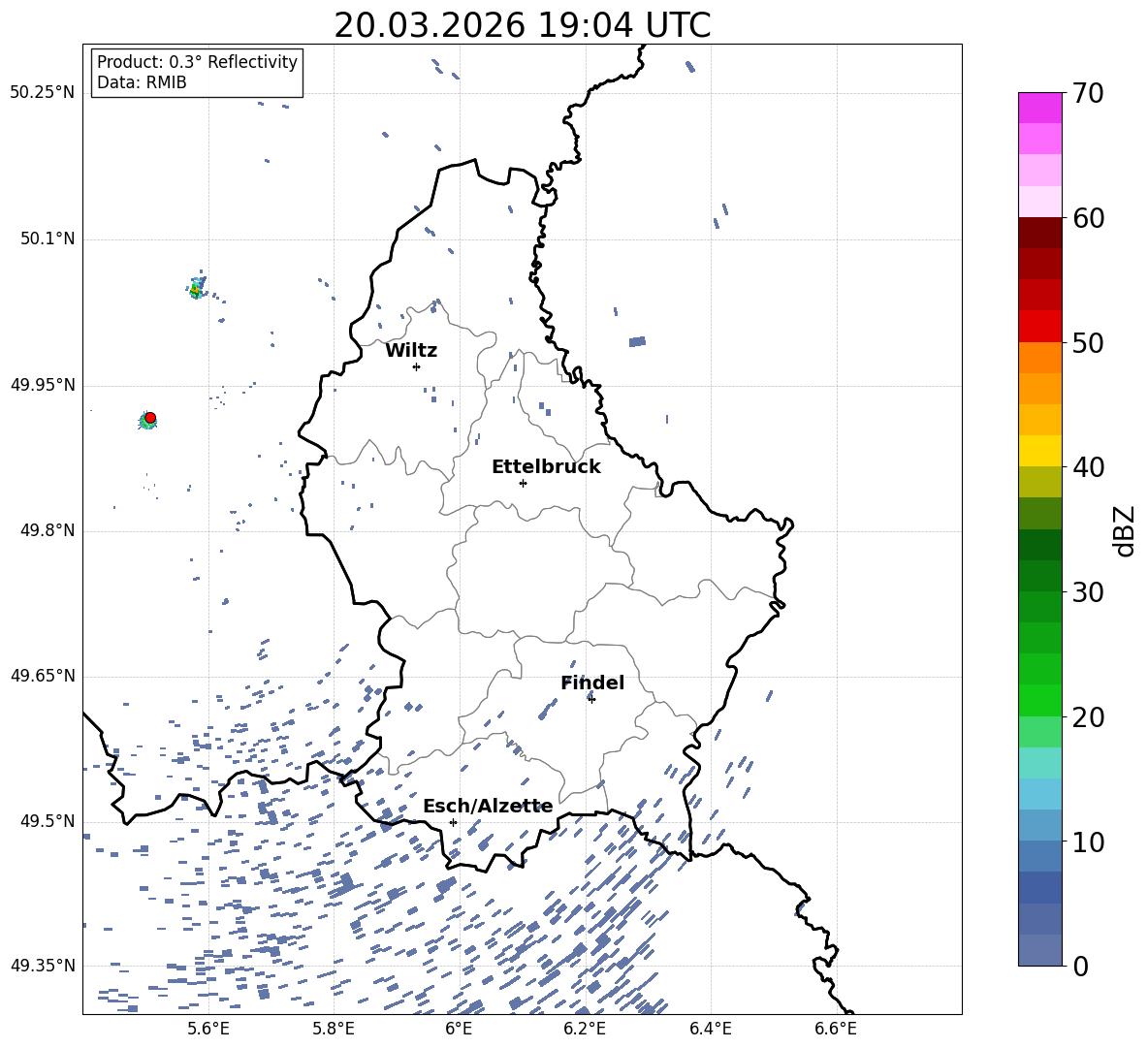1148x1048 pixels.
Task: Click the 5.8°E longitude label
Action: tap(334, 1029)
